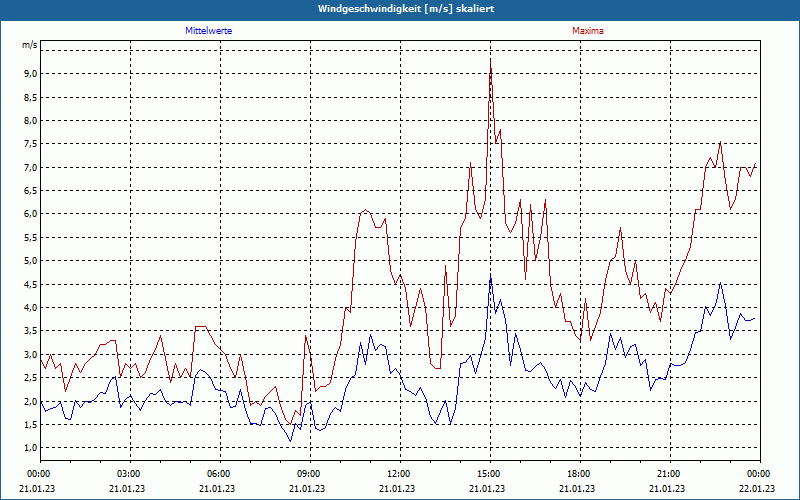The height and width of the screenshot is (500, 800).
Task: Click the '4,0' y-axis label
Action: (31, 307)
